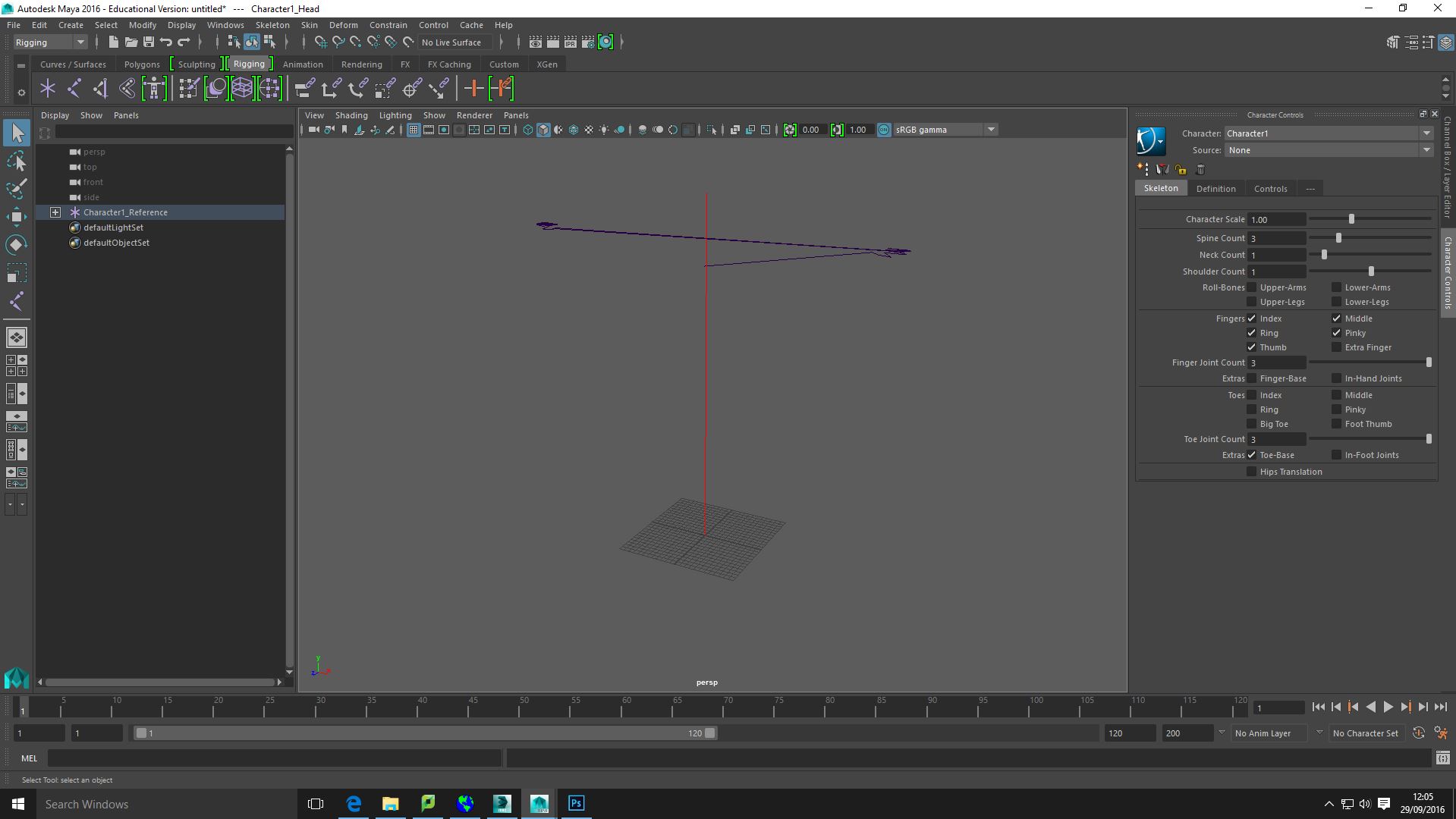
Task: Click the Snap to Grids magnet icon
Action: tap(322, 42)
